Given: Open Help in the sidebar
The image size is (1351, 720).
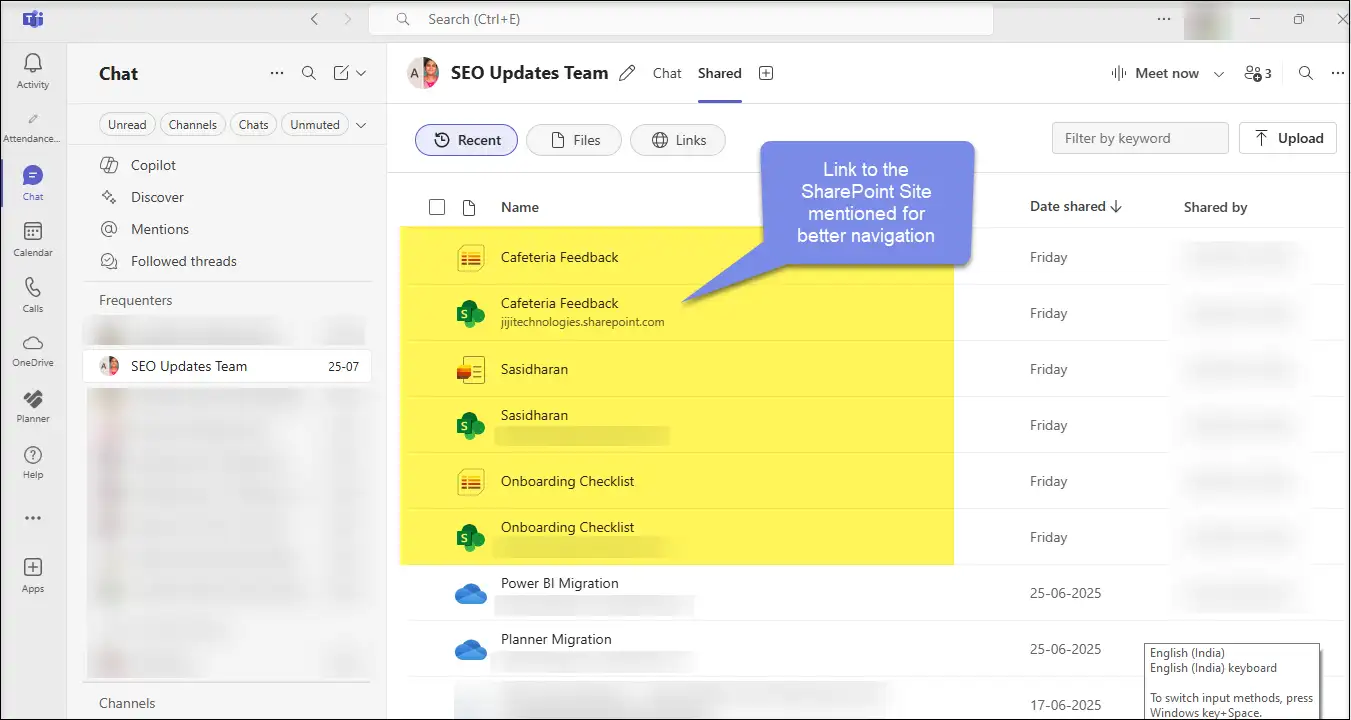Looking at the screenshot, I should pos(33,464).
